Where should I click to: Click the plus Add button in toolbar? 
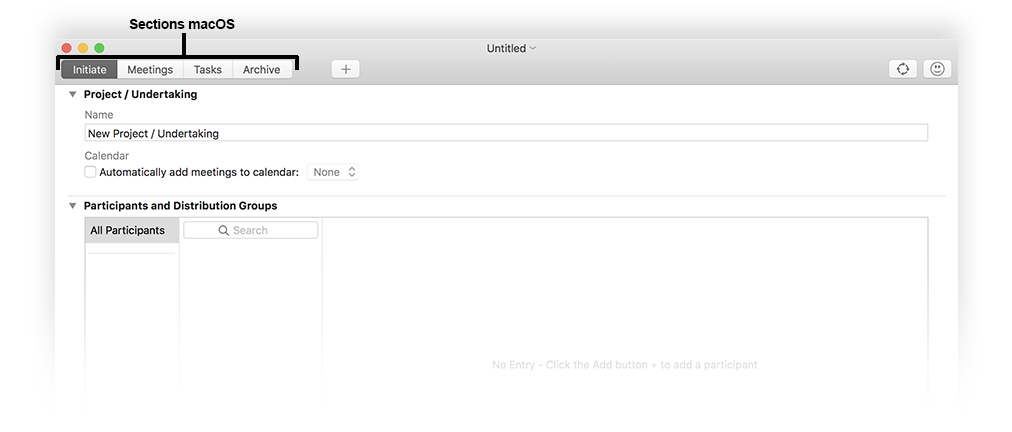345,70
